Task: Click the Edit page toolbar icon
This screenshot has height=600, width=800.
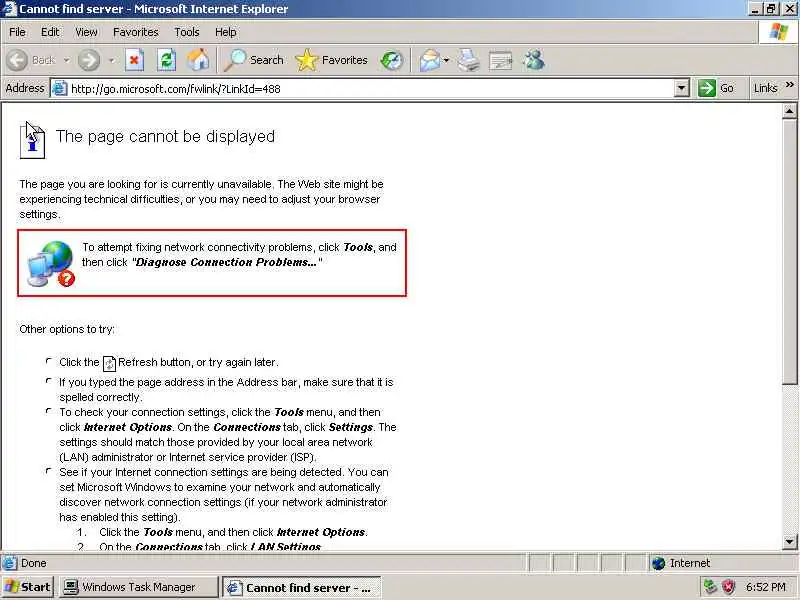Action: tap(501, 60)
